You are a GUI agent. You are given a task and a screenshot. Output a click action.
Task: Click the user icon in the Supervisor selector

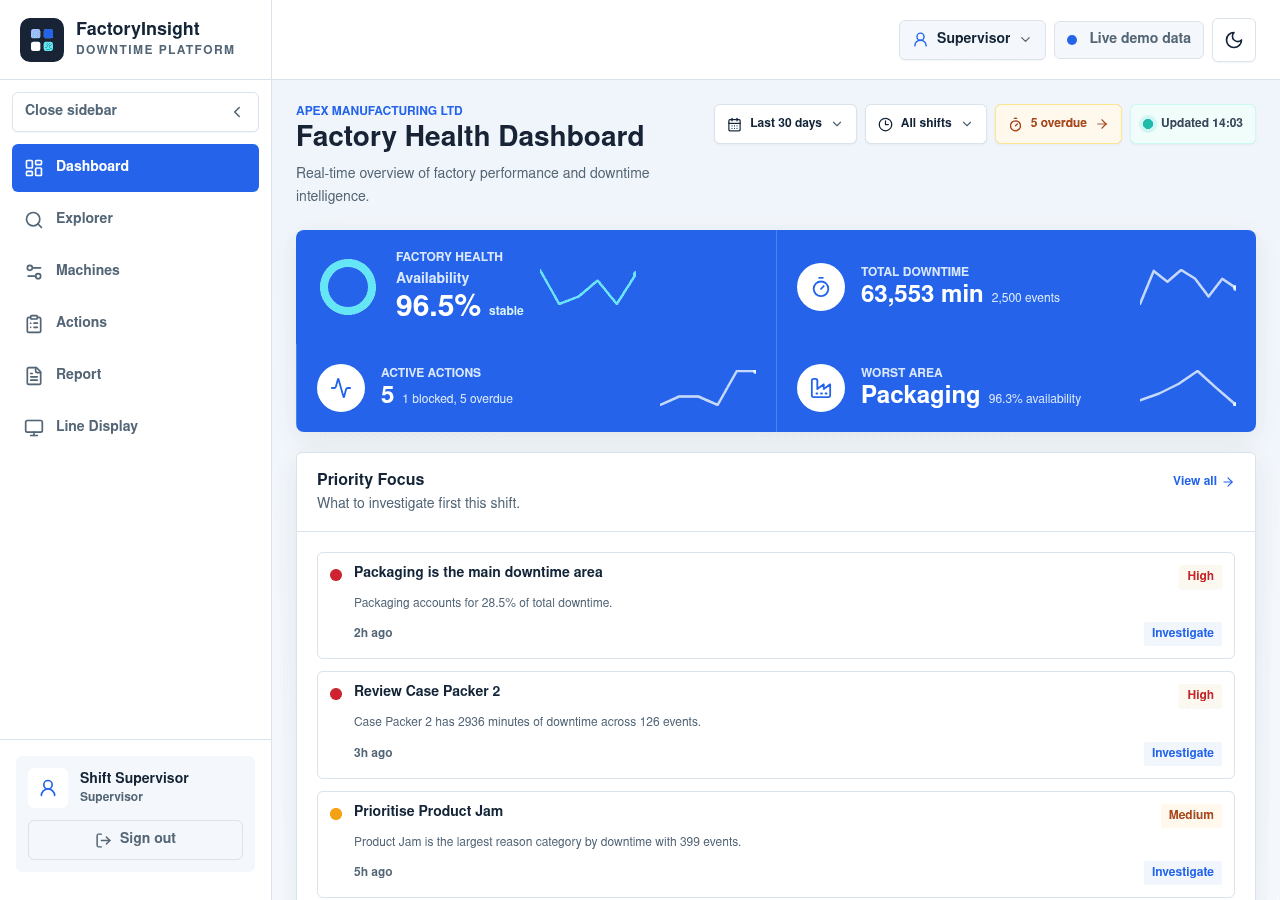920,40
